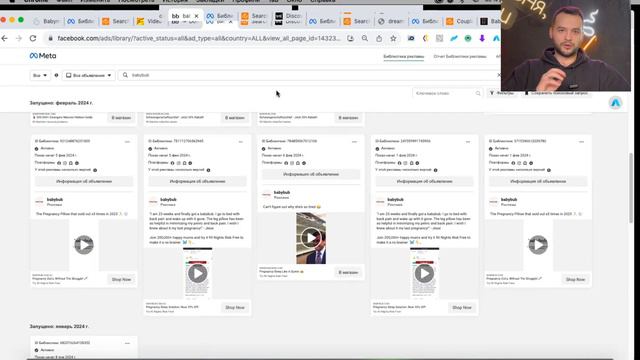Play video in Pregnancy Pillow ad started 5 фев
Viewport: 640px width, 360px height.
[84, 245]
